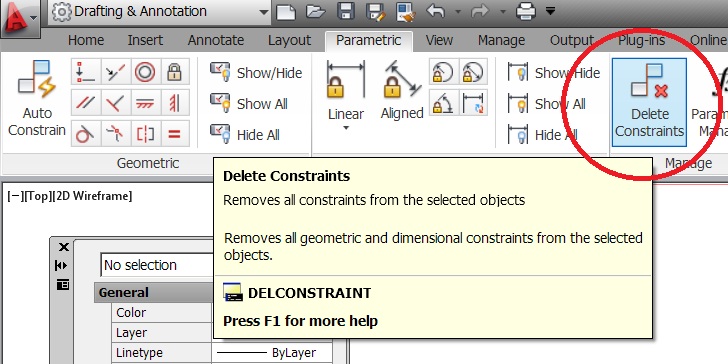Apply the Parallel constraint icon

click(86, 103)
